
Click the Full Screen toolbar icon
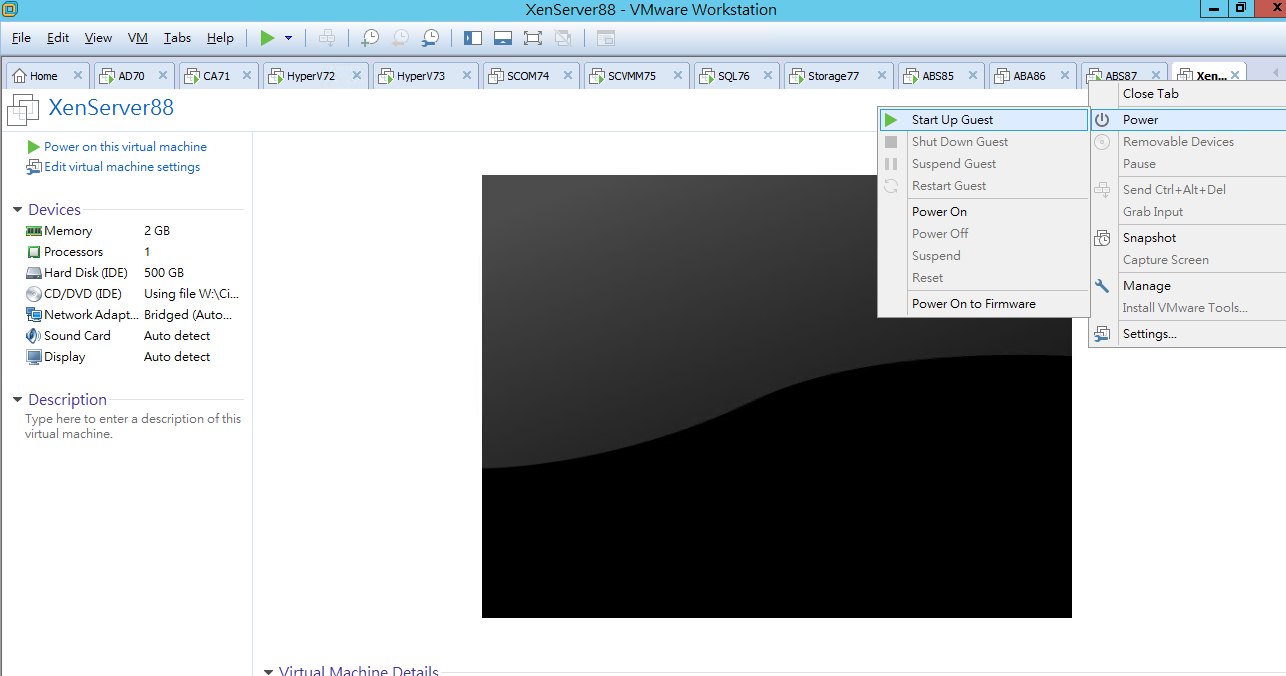coord(533,38)
